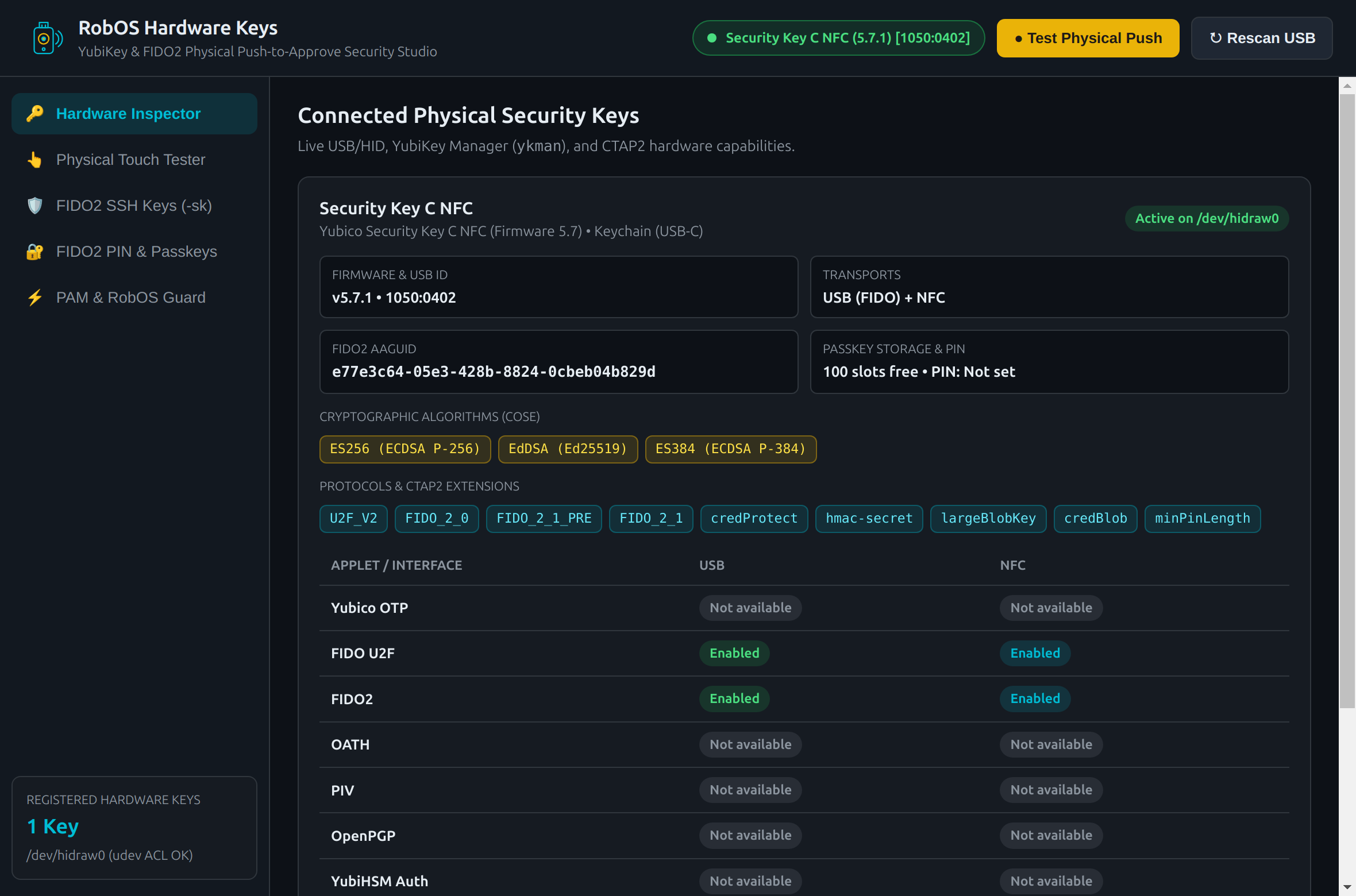The width and height of the screenshot is (1356, 896).
Task: Click the FIDO_2_1_PRE protocol tag
Action: 544,519
